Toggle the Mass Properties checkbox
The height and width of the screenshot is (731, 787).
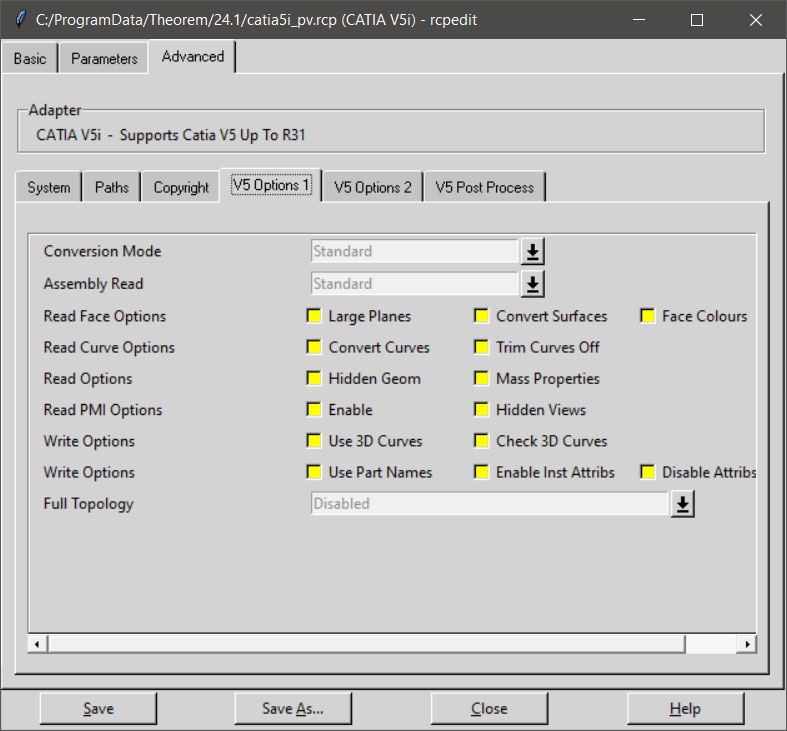(481, 378)
